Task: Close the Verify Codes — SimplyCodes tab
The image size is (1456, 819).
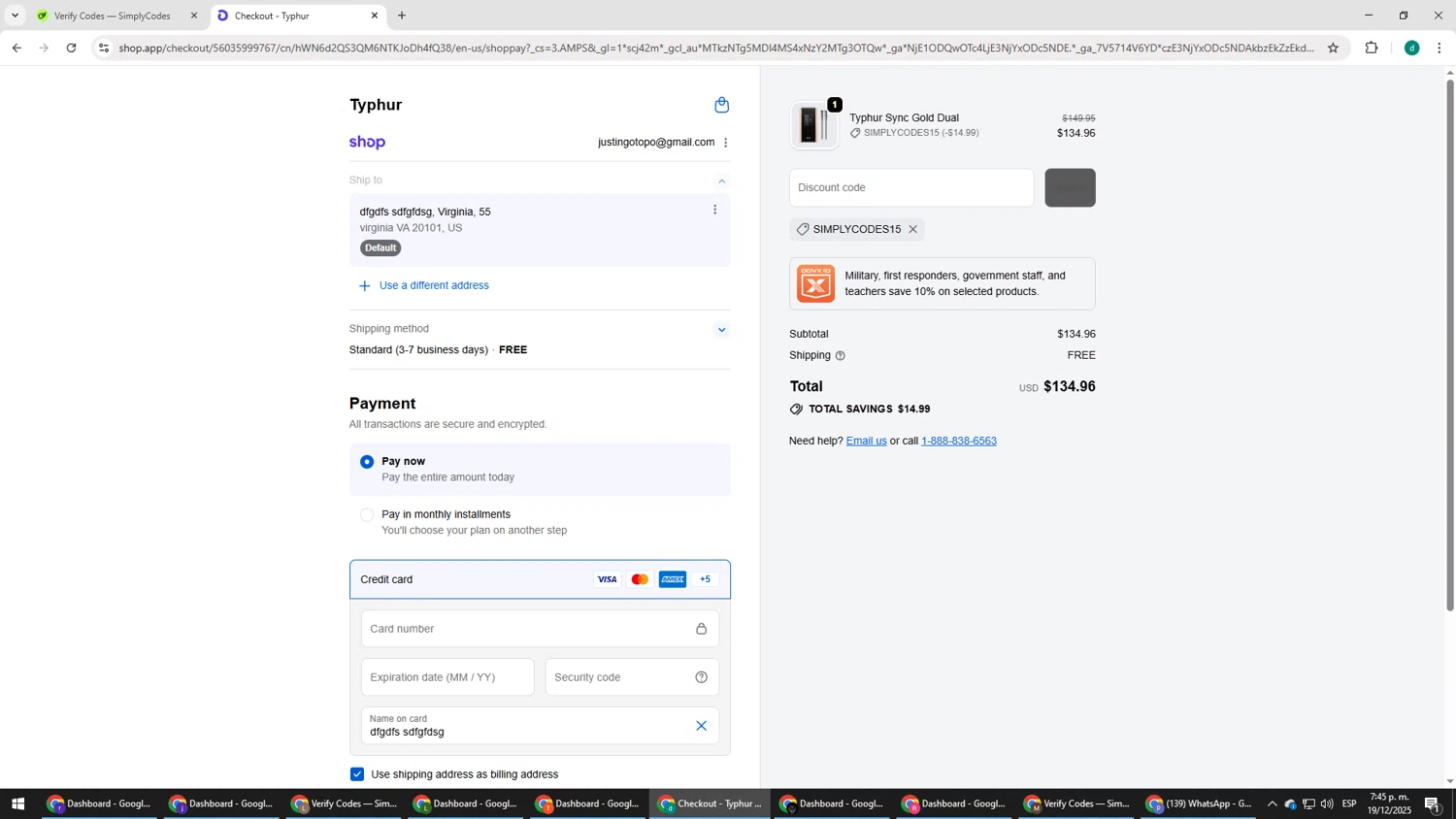Action: point(193,16)
